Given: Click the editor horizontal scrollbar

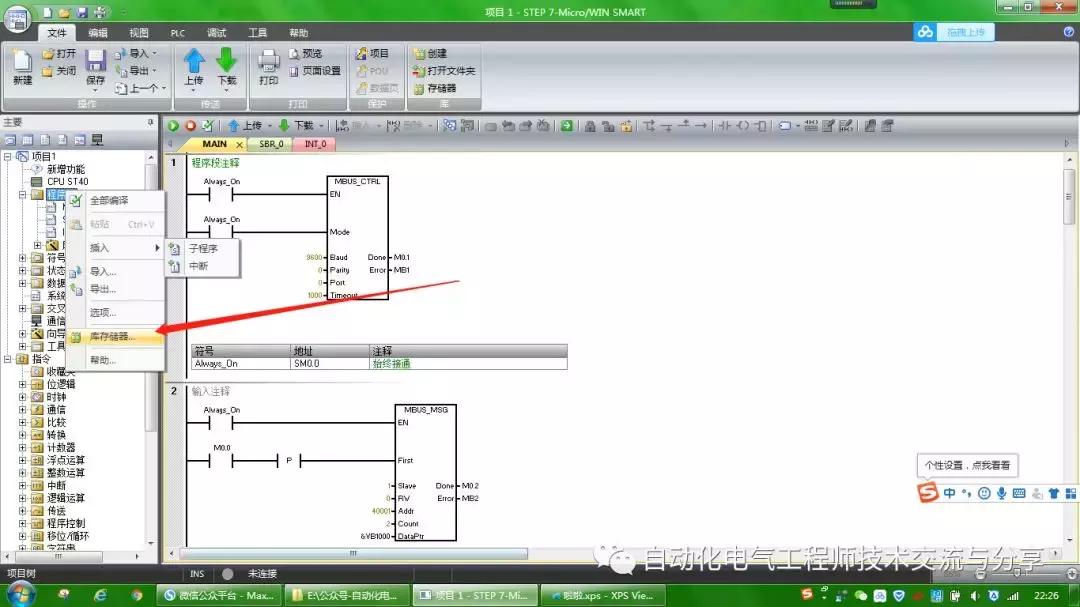Looking at the screenshot, I should tap(353, 553).
